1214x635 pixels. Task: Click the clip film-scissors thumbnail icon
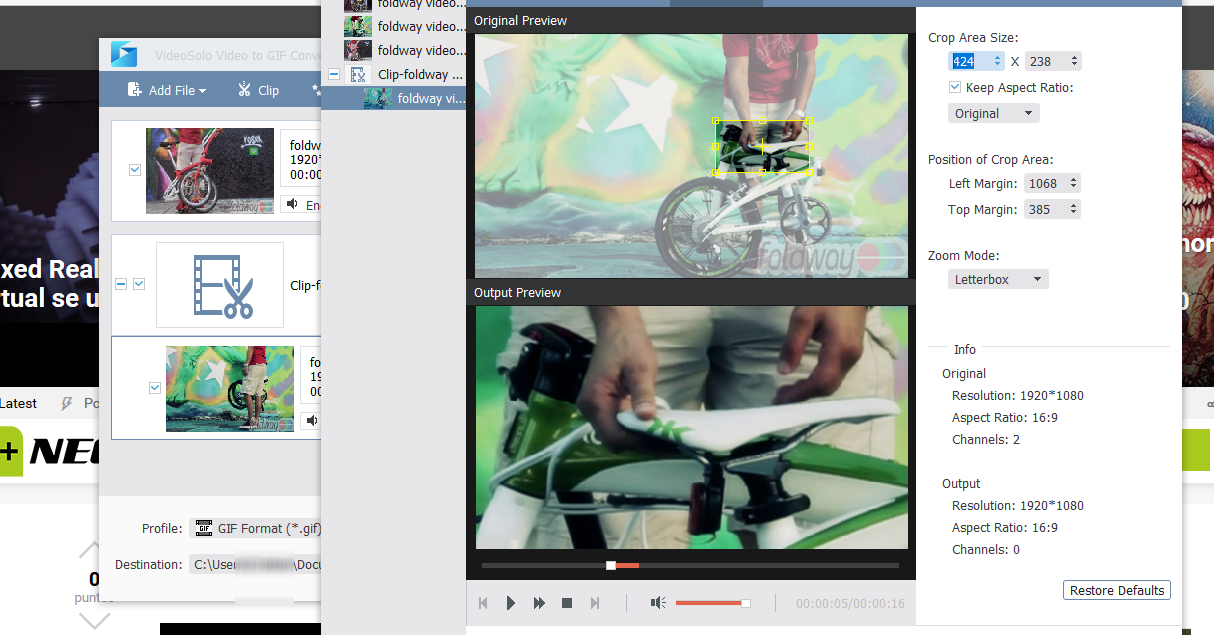(x=220, y=285)
